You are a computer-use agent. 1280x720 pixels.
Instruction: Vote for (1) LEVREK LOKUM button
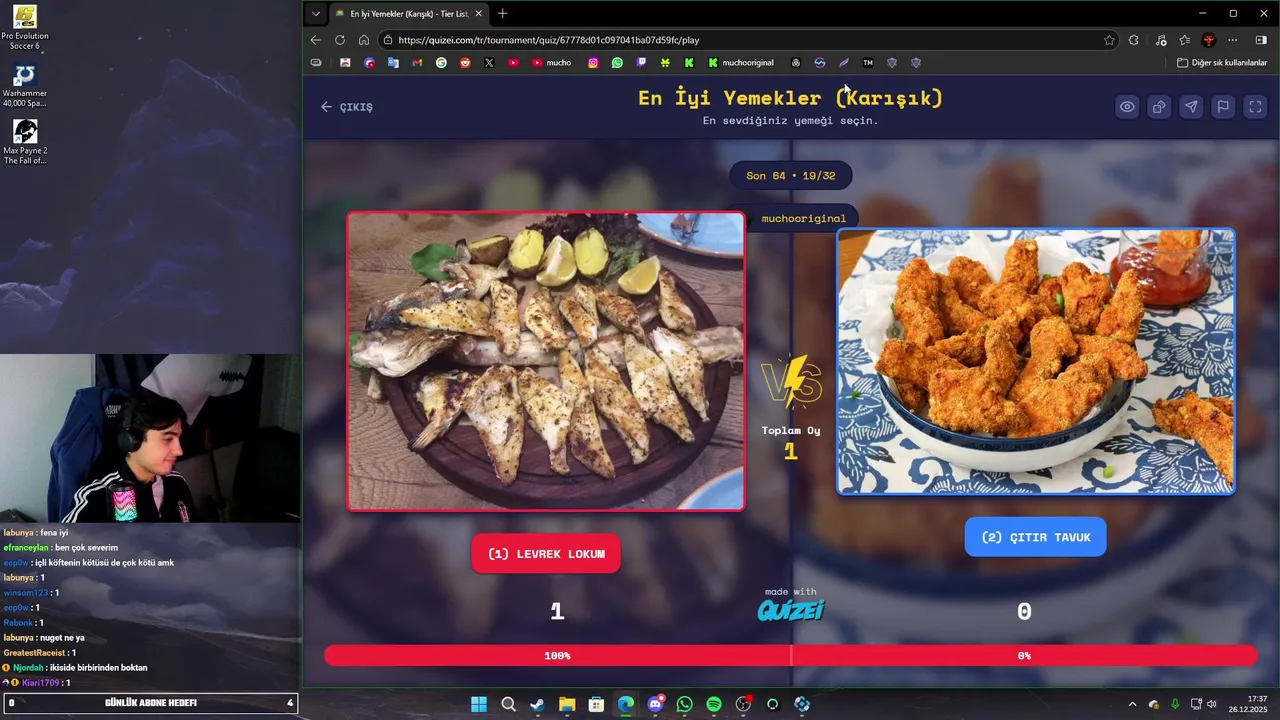546,553
